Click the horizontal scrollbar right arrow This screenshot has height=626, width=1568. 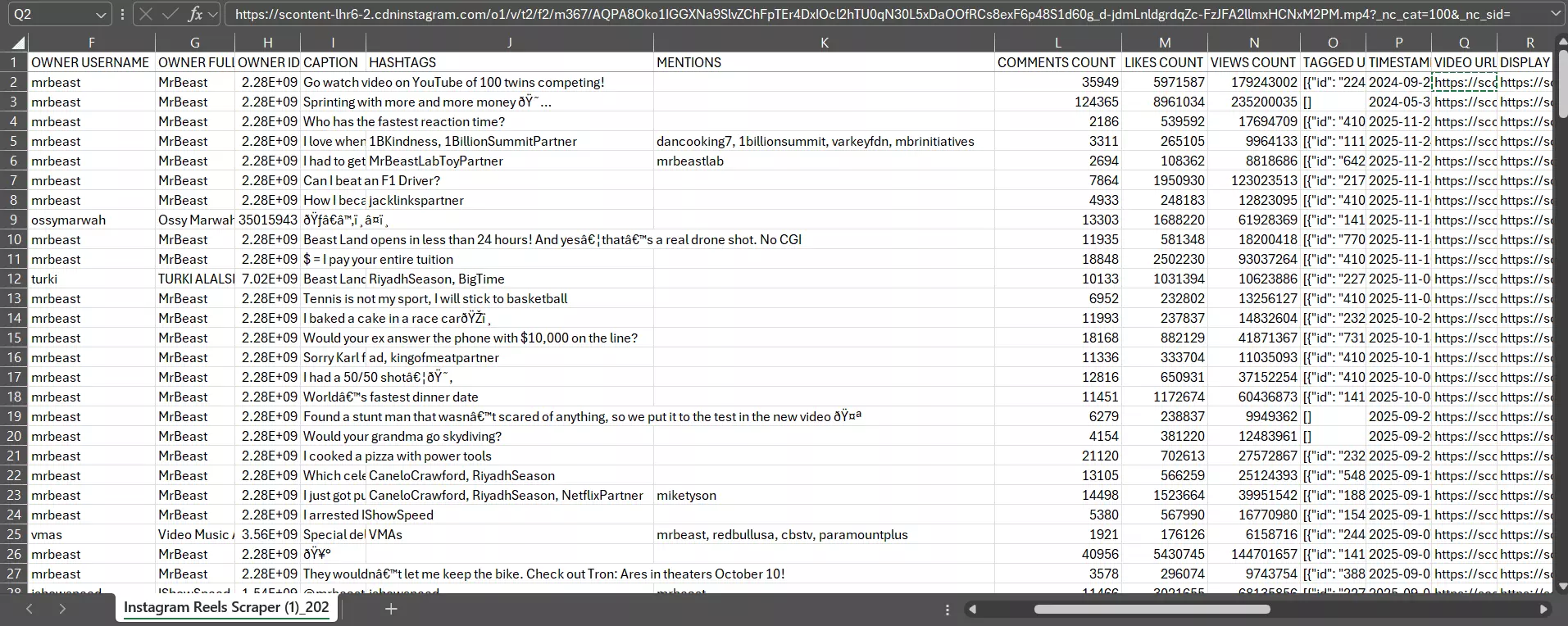1543,609
